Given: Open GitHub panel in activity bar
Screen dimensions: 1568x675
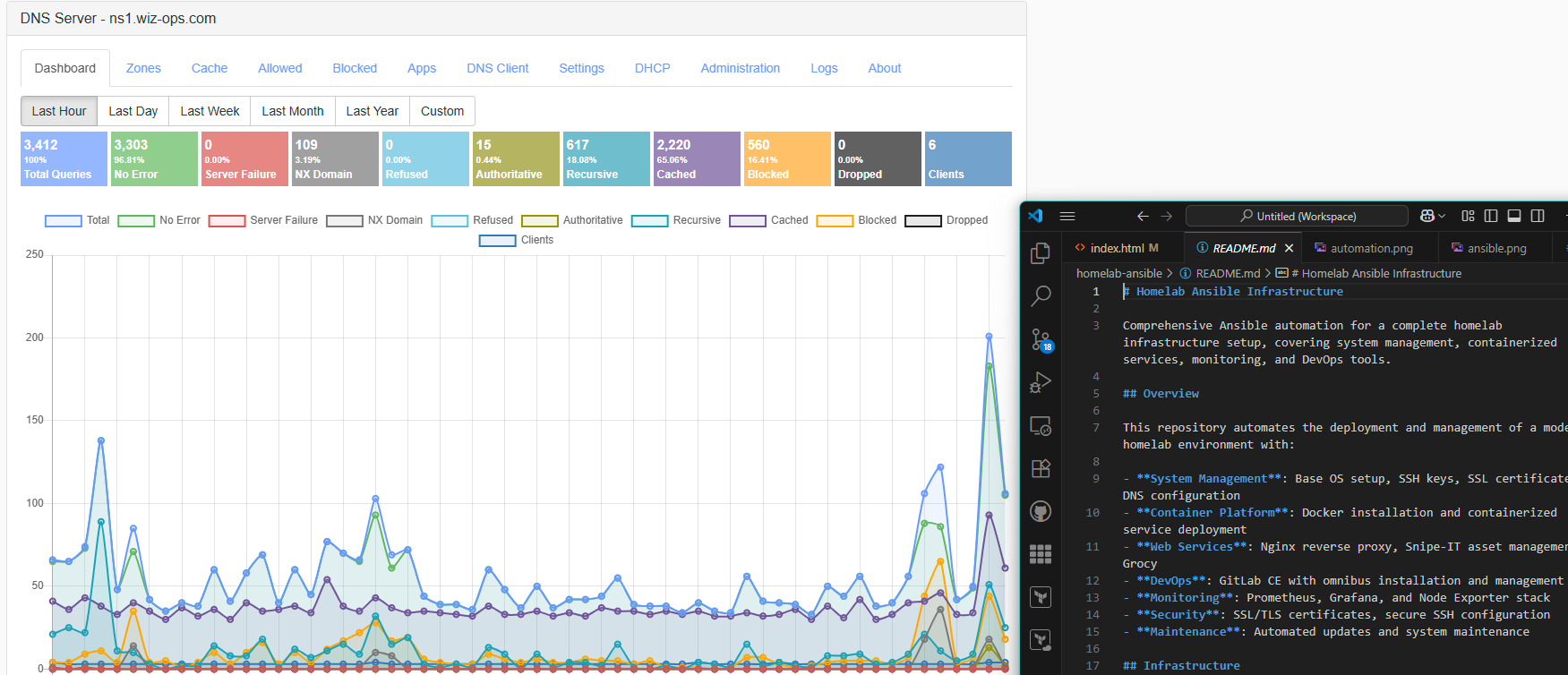Looking at the screenshot, I should (1041, 511).
